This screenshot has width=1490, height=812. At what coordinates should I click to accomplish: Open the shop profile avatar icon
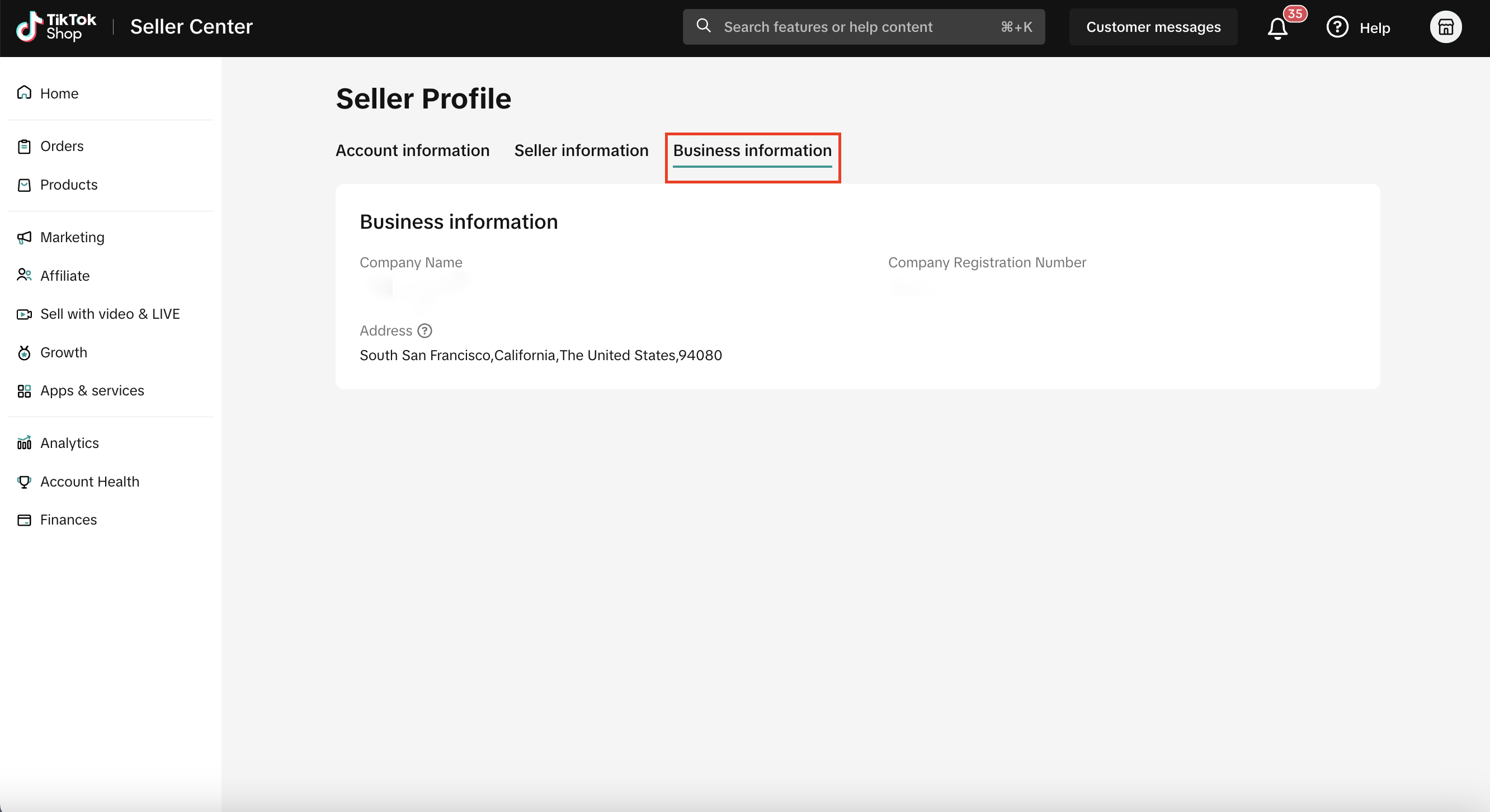coord(1445,27)
